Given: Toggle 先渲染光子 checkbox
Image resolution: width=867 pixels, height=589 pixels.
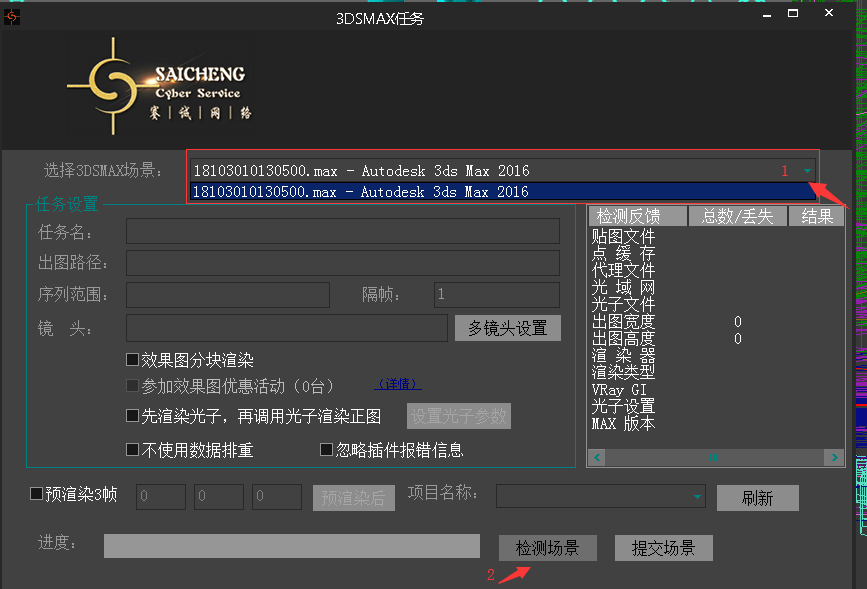Looking at the screenshot, I should pyautogui.click(x=132, y=416).
